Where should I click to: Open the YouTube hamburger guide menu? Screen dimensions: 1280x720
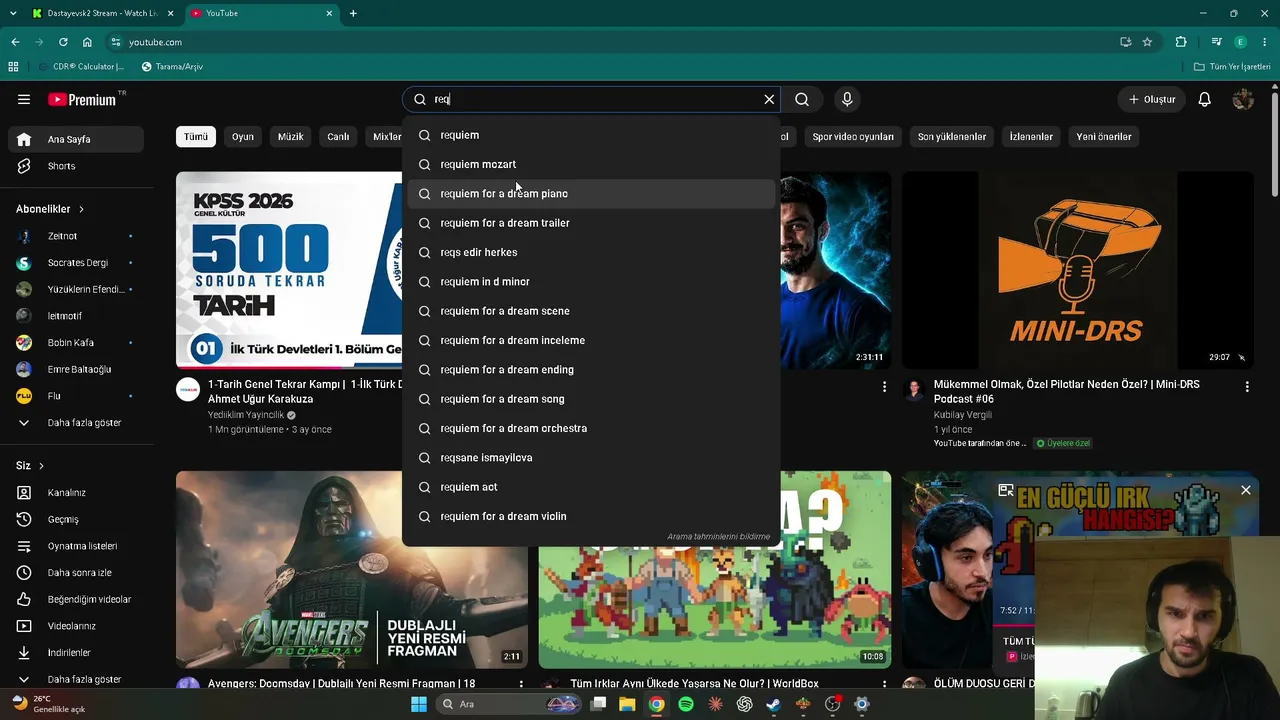[x=24, y=99]
